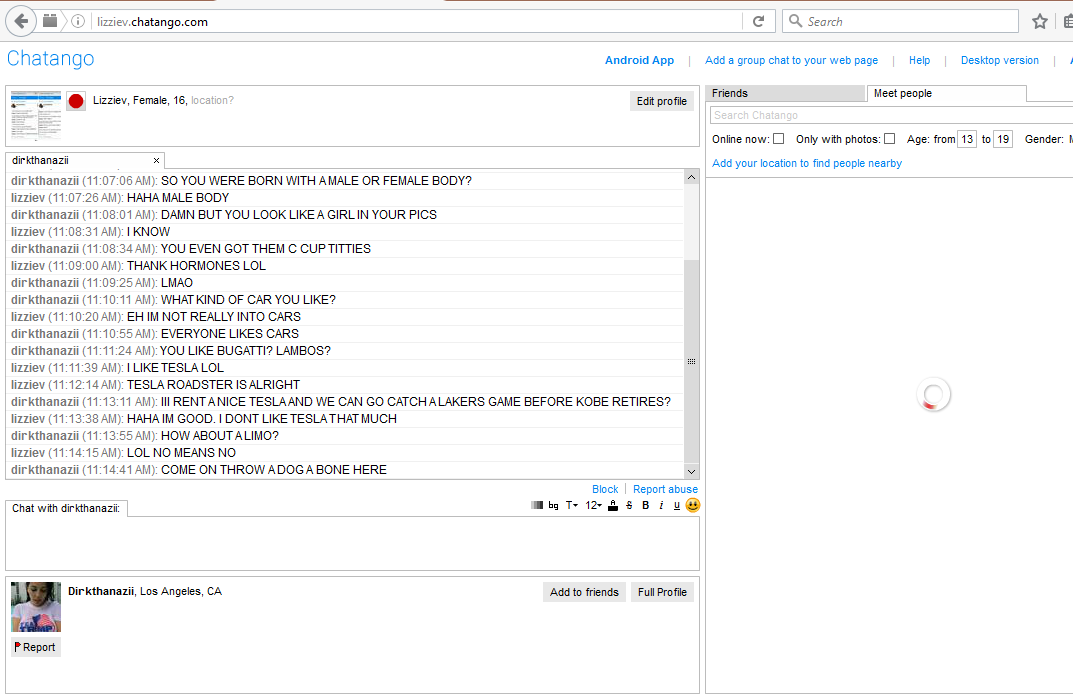This screenshot has height=697, width=1073.
Task: Click Add a group chat to your web page
Action: 792,60
